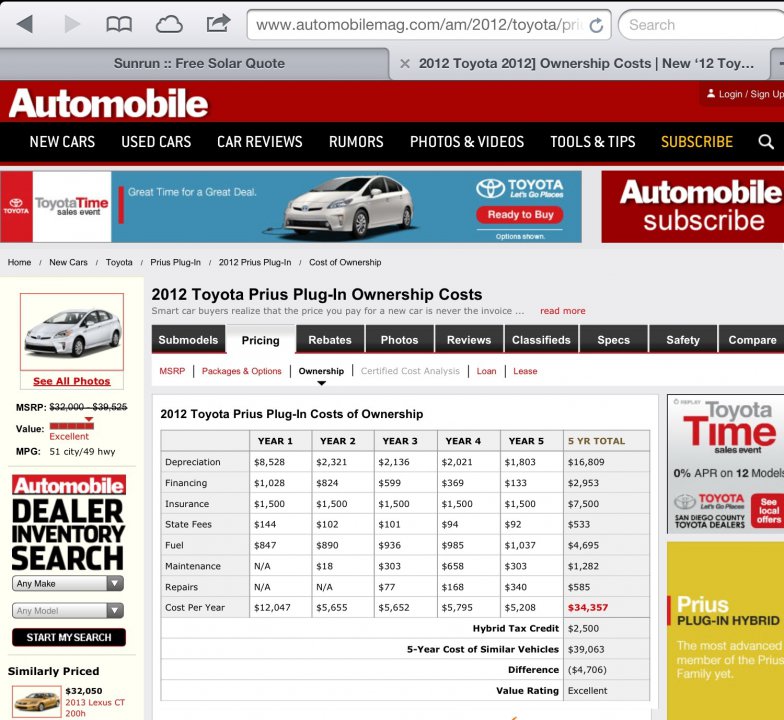Open the Ownership sub-tab
784x720 pixels.
(321, 371)
